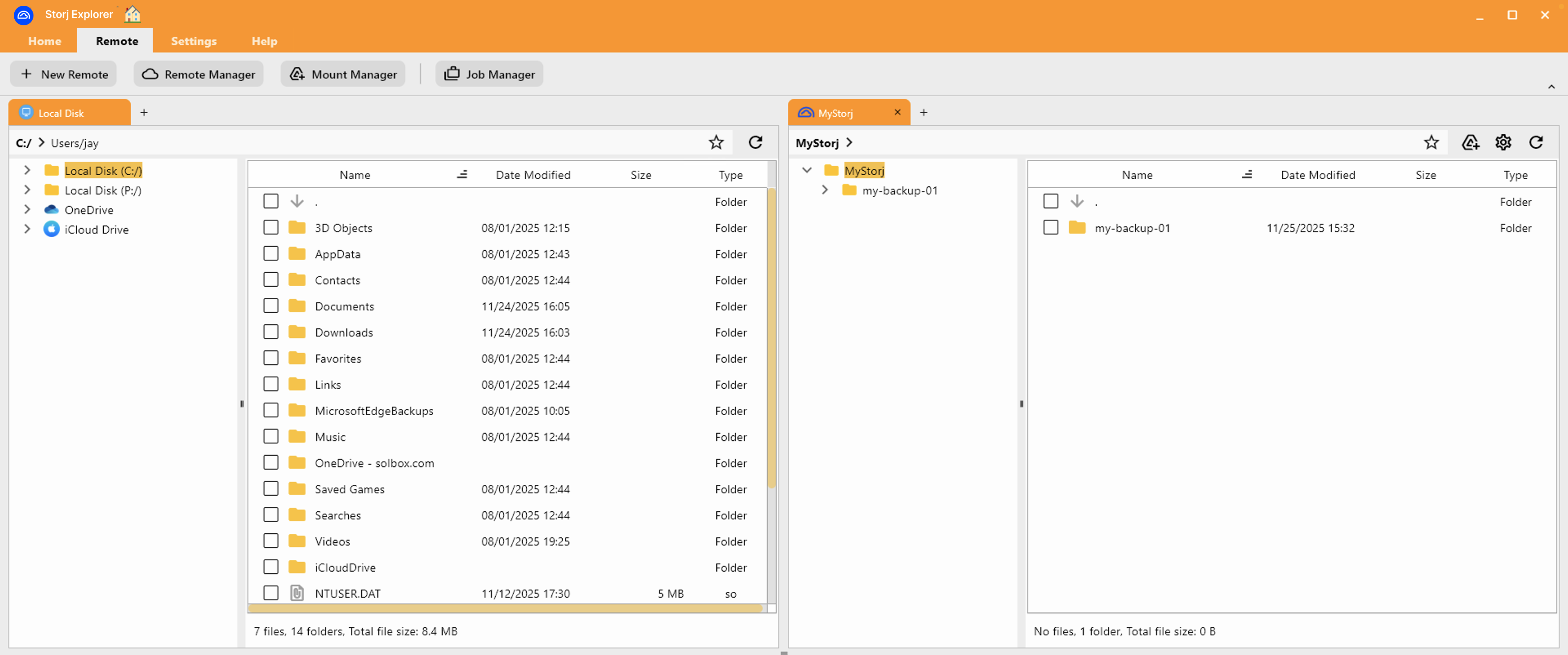Viewport: 1568px width, 655px height.
Task: Click the New Remote button
Action: pos(64,74)
